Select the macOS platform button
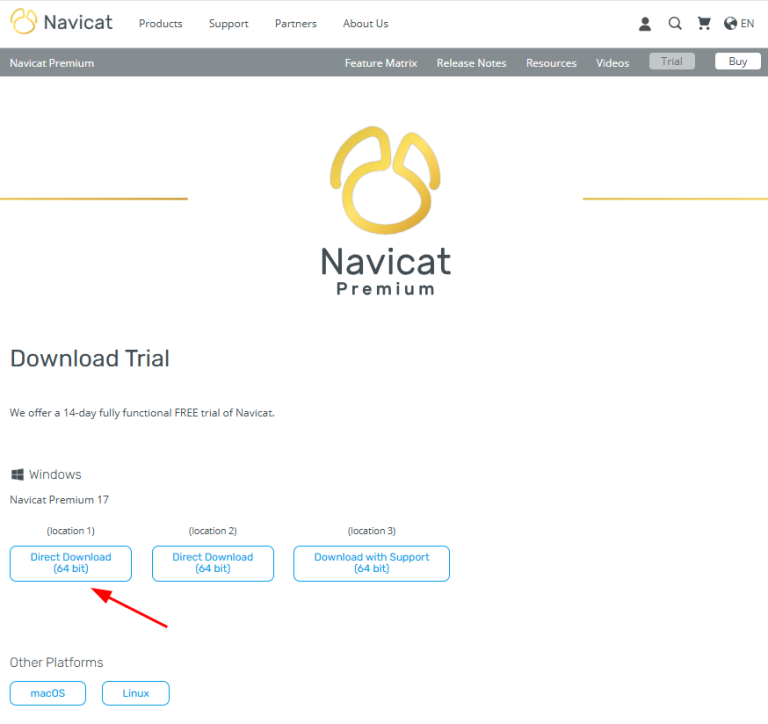768x724 pixels. (48, 693)
